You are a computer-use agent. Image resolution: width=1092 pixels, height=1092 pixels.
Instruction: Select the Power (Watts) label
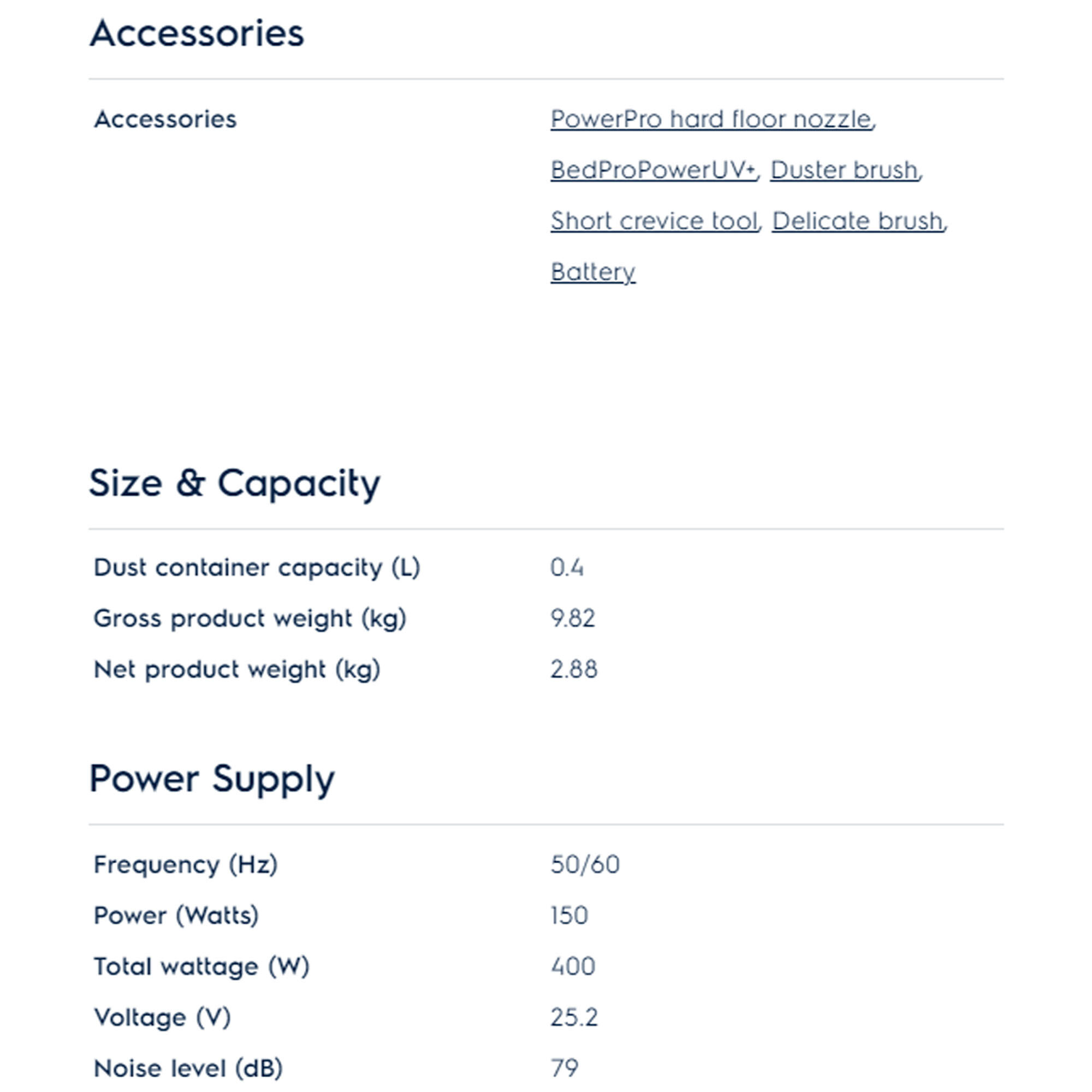(176, 916)
